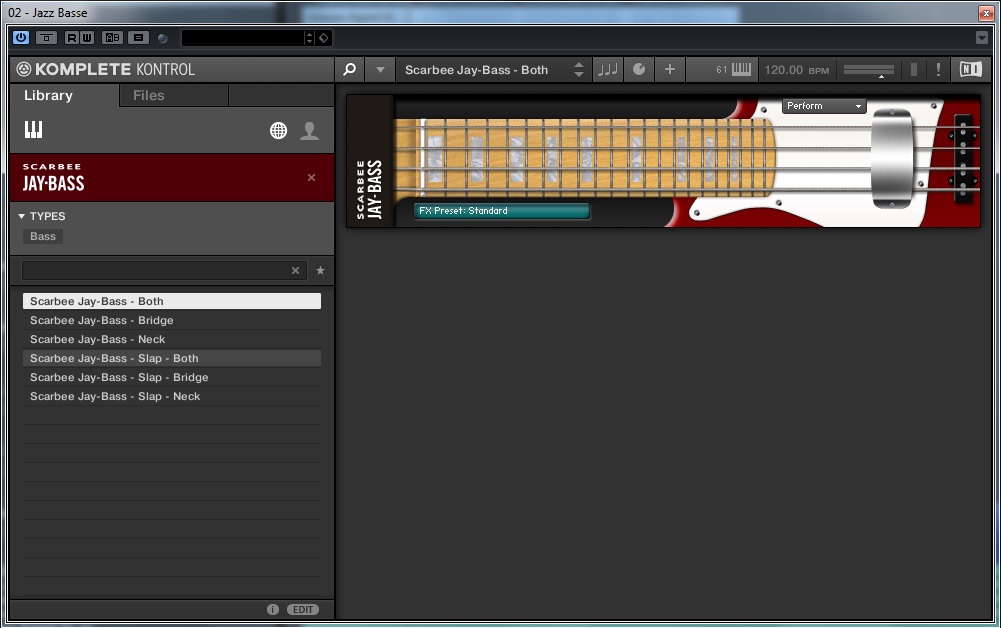Open the Perform dropdown on the bass
This screenshot has width=1001, height=628.
tap(824, 106)
